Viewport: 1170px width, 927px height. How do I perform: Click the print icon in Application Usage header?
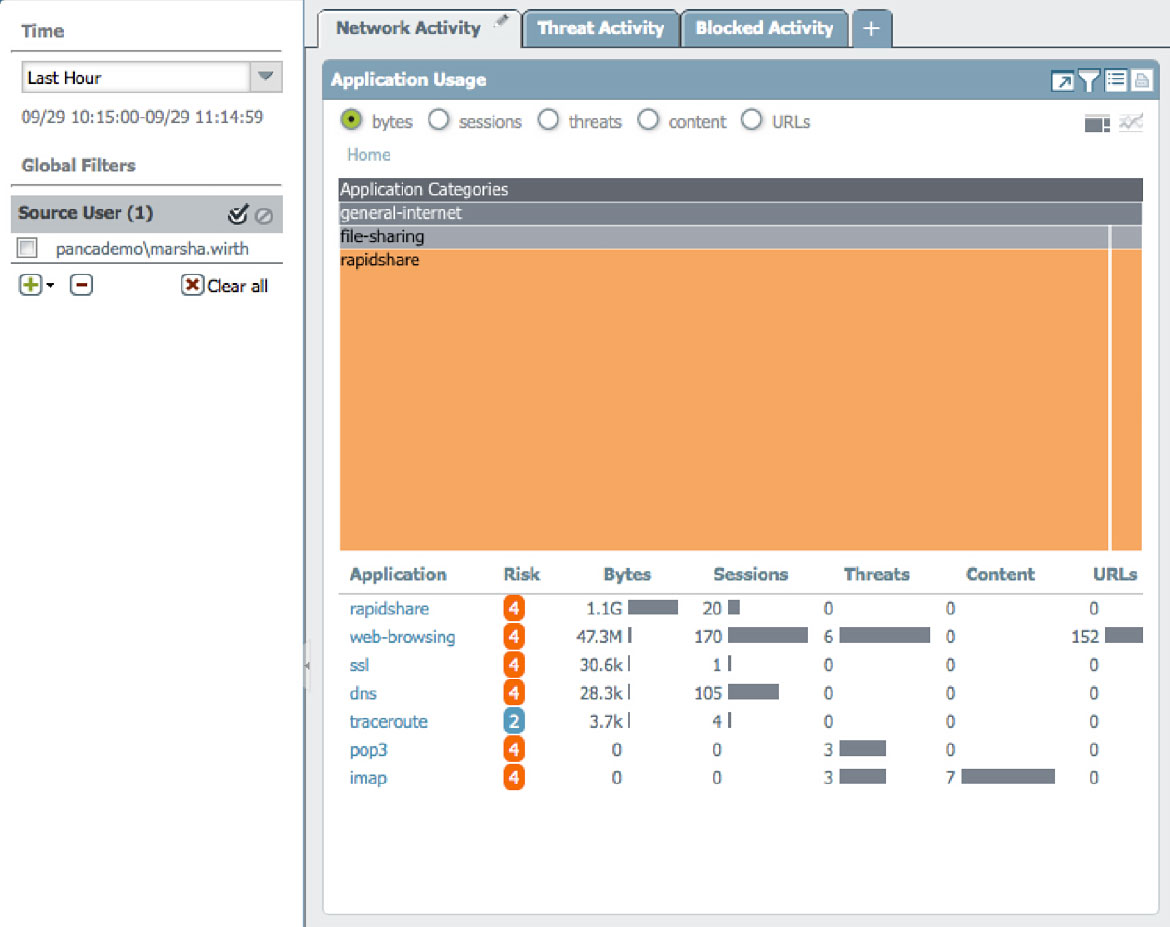point(1141,82)
